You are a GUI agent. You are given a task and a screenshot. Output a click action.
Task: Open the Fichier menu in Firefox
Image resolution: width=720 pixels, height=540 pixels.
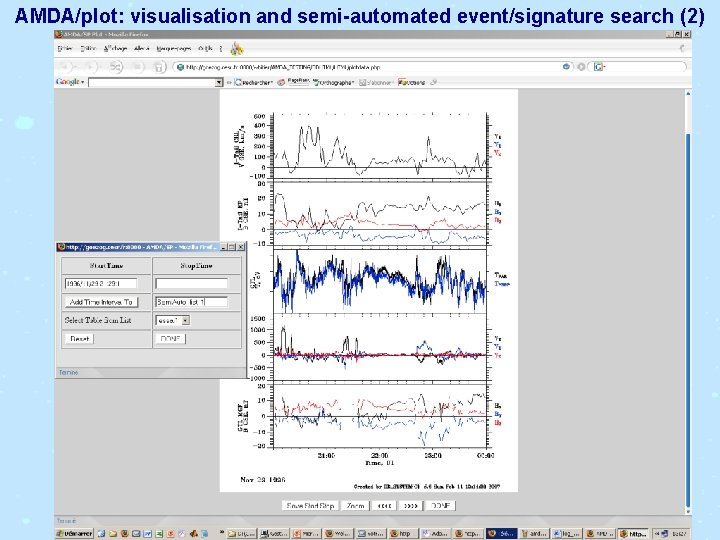(65, 48)
